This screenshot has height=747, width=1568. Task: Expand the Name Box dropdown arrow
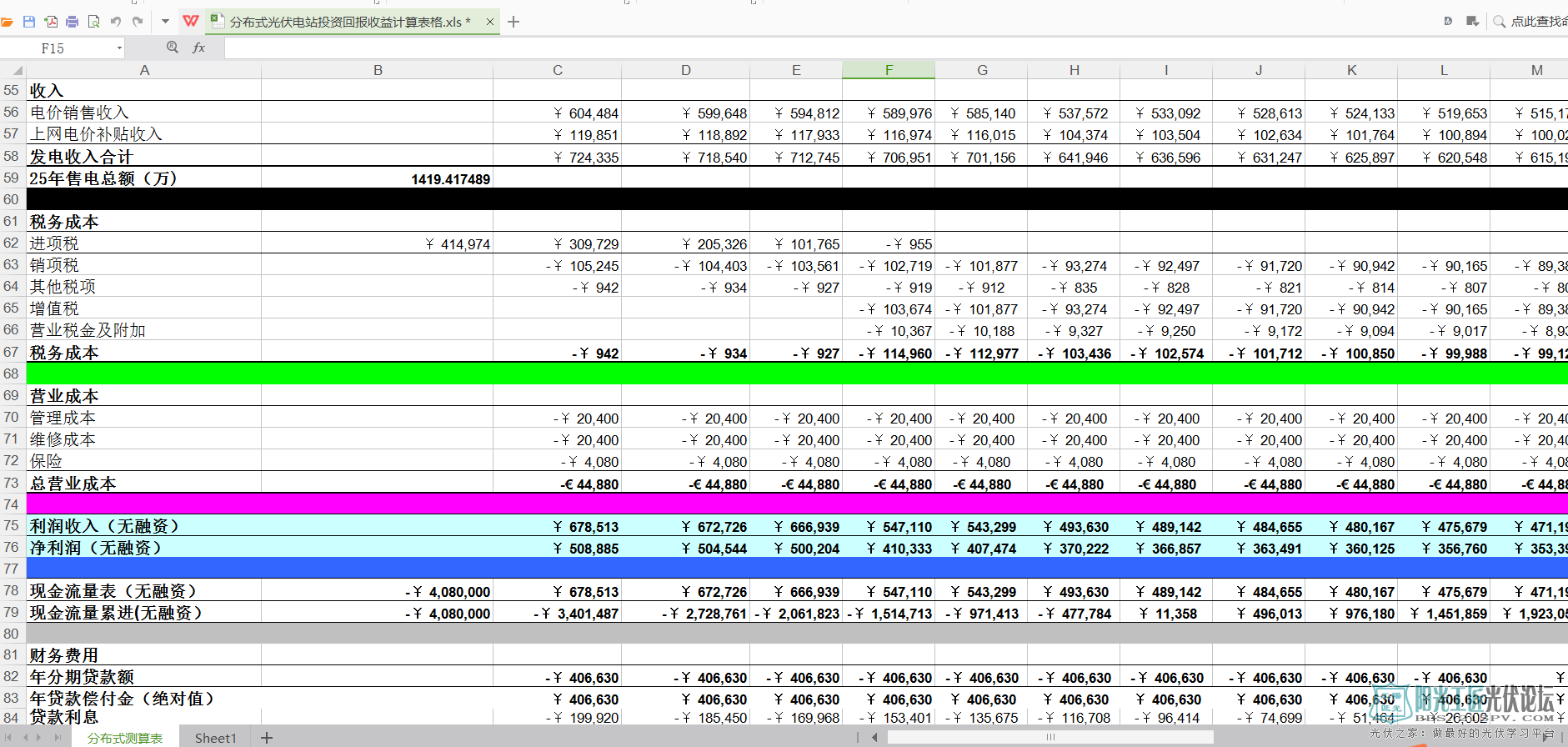coord(120,48)
